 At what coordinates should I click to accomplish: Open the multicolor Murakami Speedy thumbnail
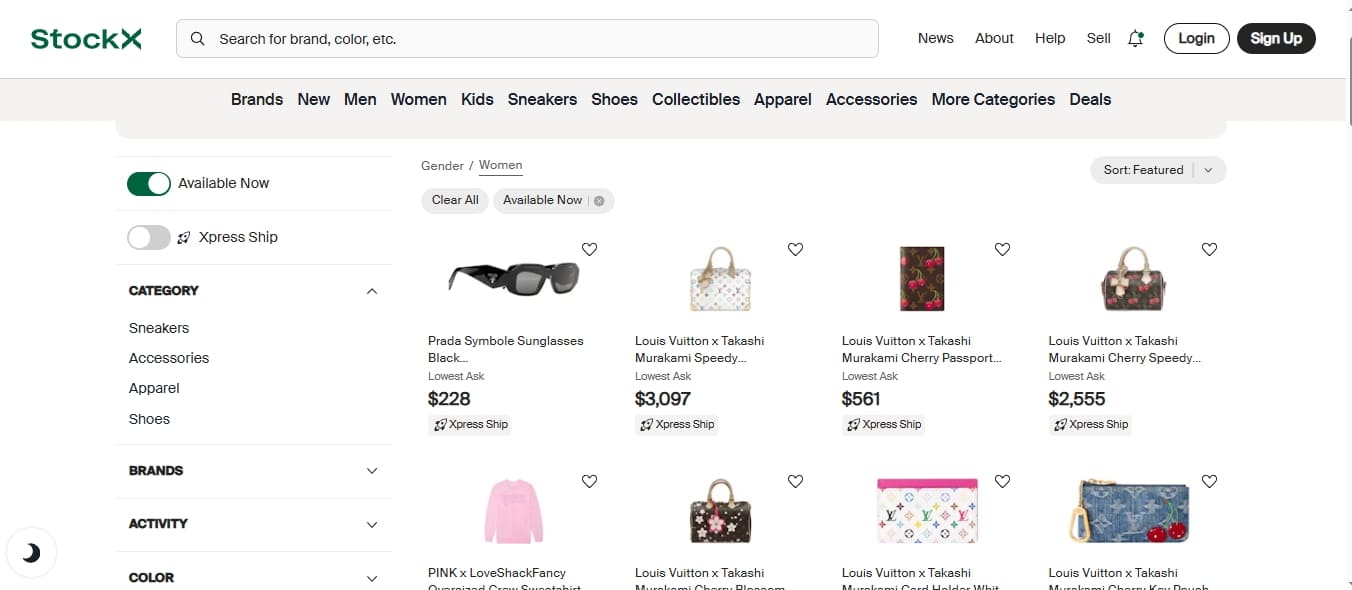click(x=720, y=278)
